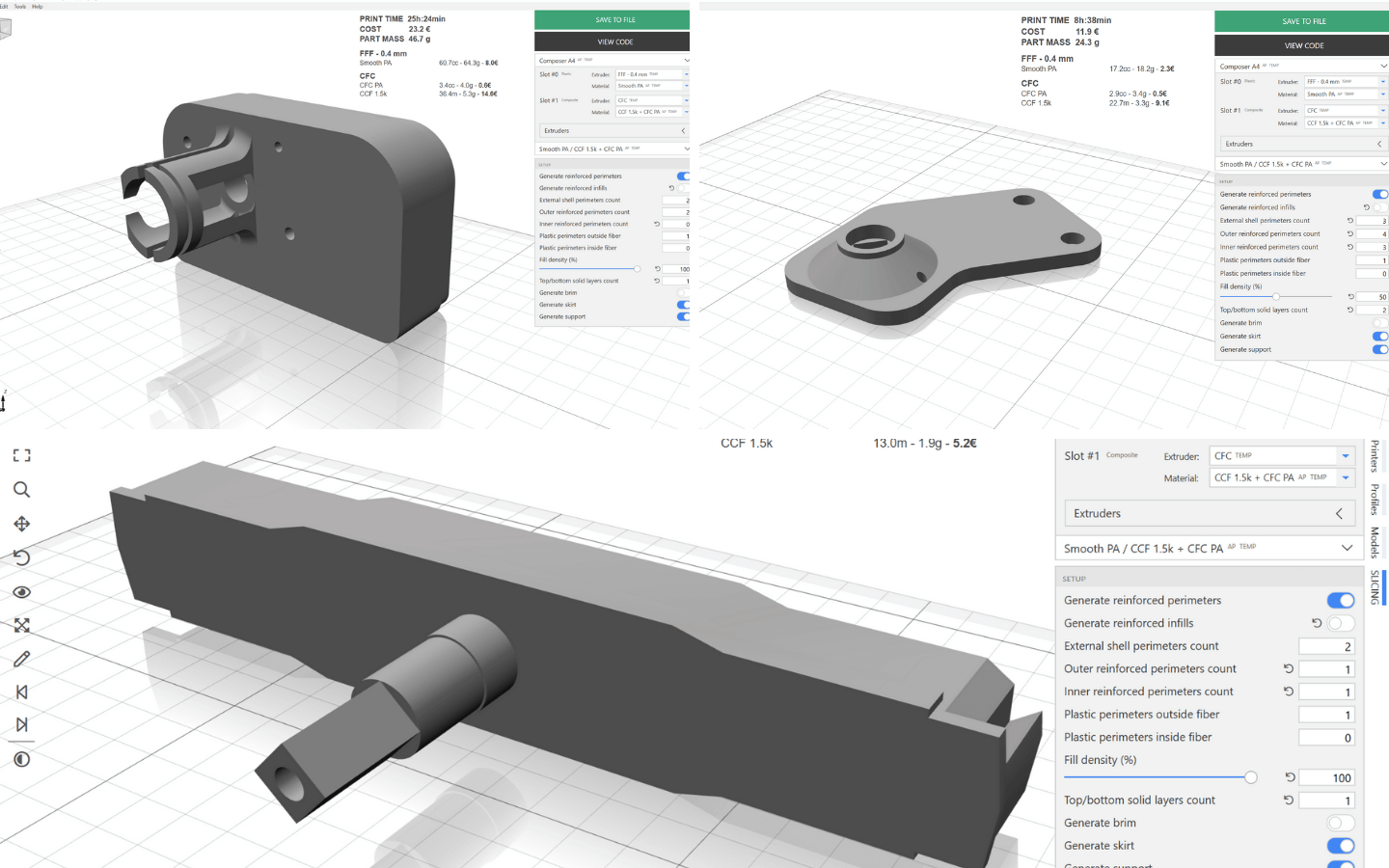This screenshot has height=868, width=1389.
Task: Select the four-arrow move tool
Action: tap(21, 524)
